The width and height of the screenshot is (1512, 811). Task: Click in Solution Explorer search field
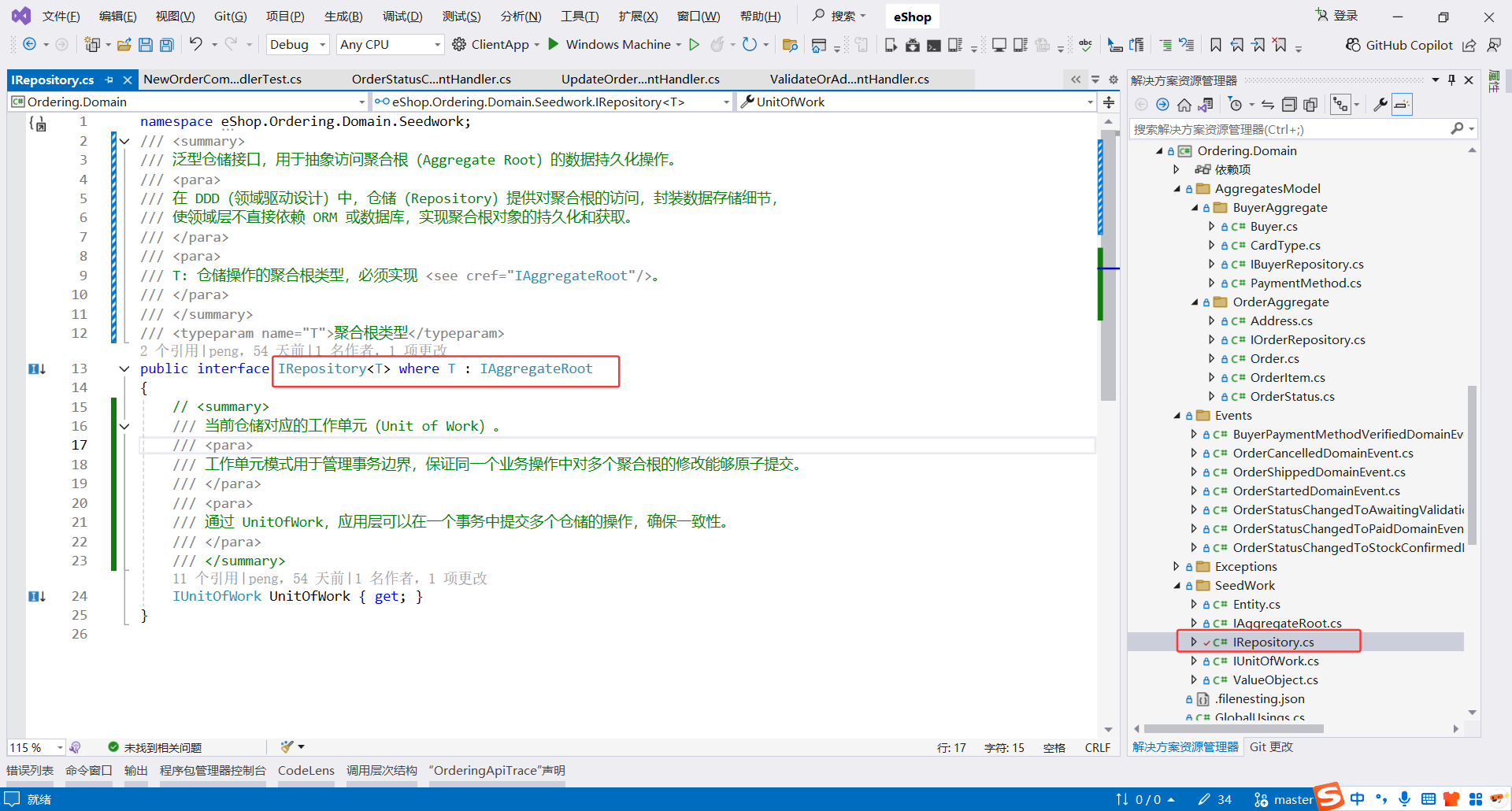coord(1291,129)
